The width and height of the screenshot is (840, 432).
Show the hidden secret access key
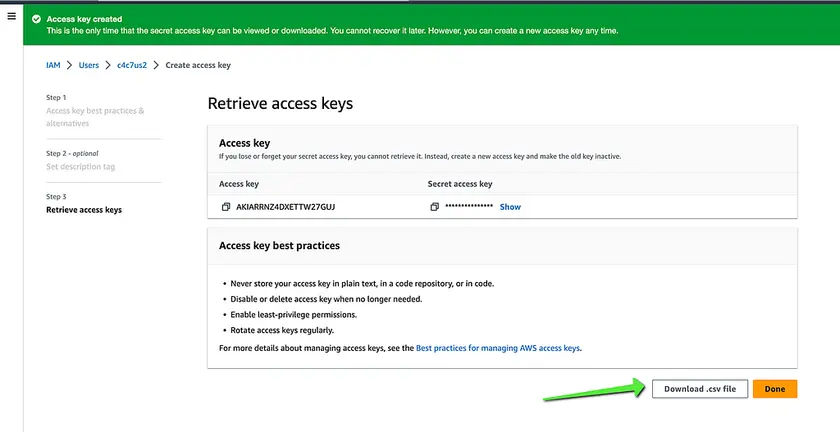pos(510,207)
